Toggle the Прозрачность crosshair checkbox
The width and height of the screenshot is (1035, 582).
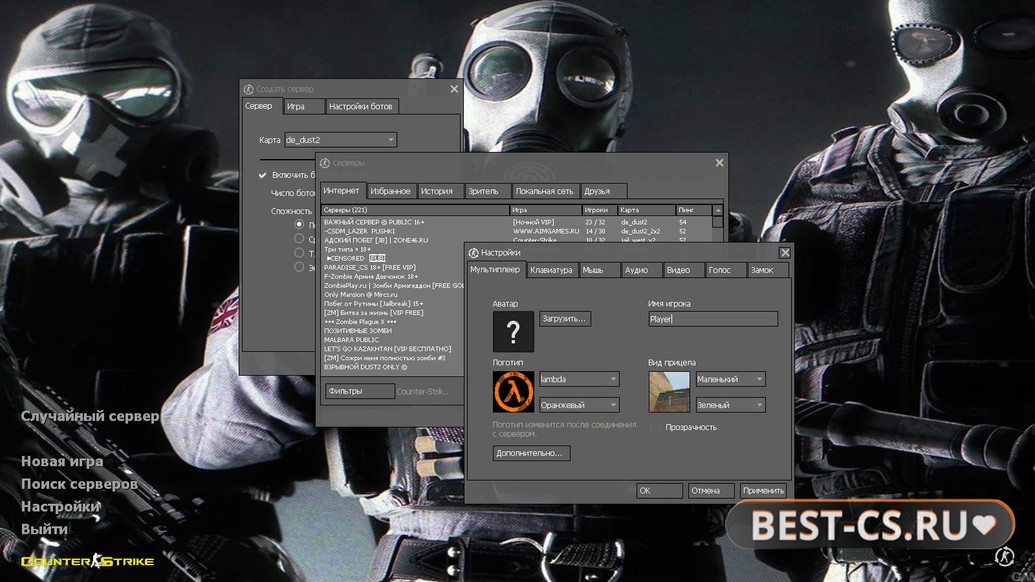coord(655,427)
